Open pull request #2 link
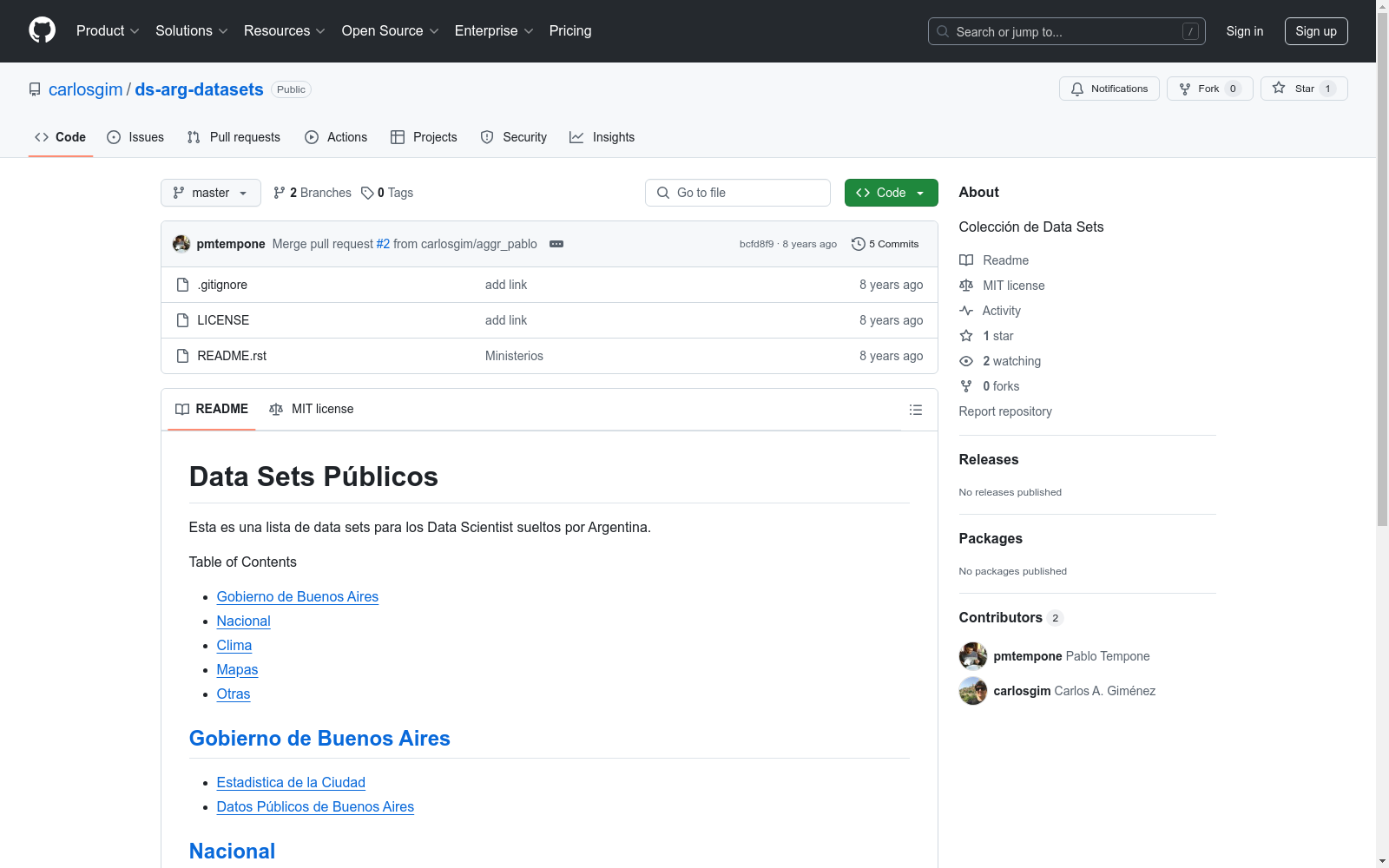 [x=383, y=244]
